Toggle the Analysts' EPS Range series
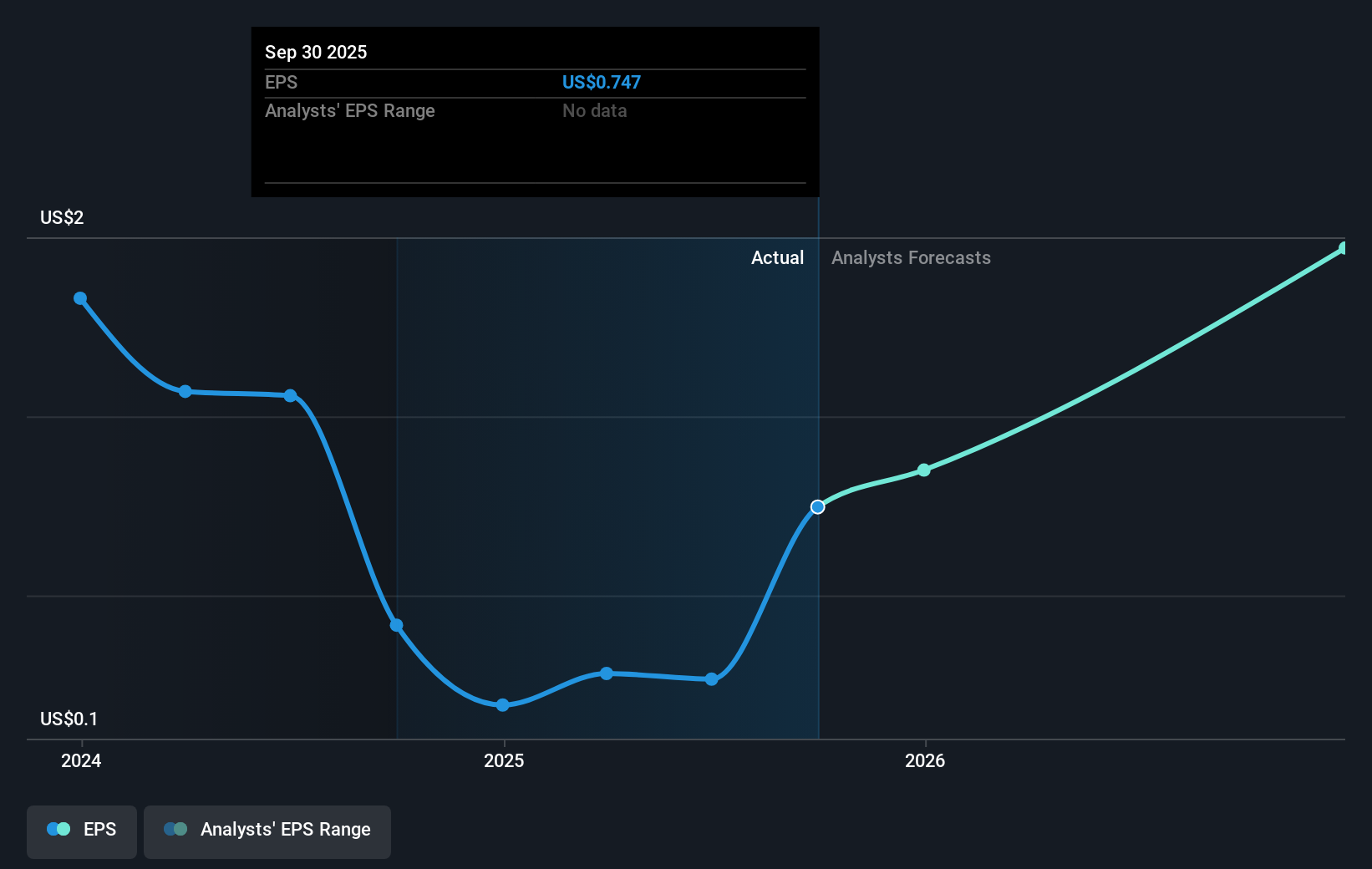 pyautogui.click(x=267, y=831)
